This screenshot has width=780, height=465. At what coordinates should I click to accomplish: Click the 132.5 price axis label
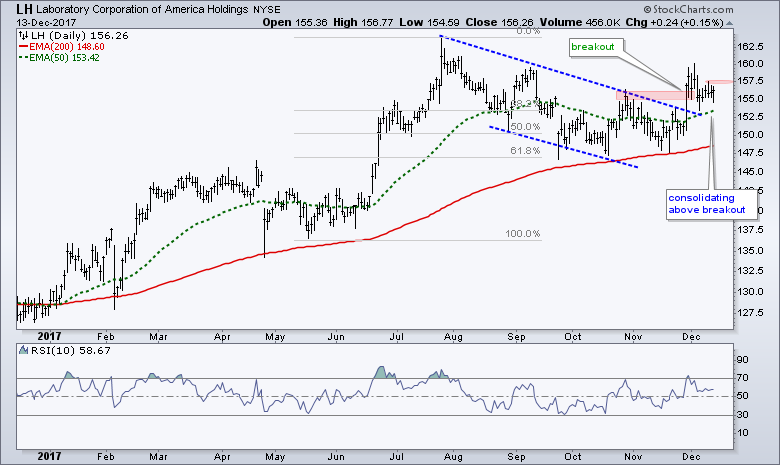click(750, 271)
